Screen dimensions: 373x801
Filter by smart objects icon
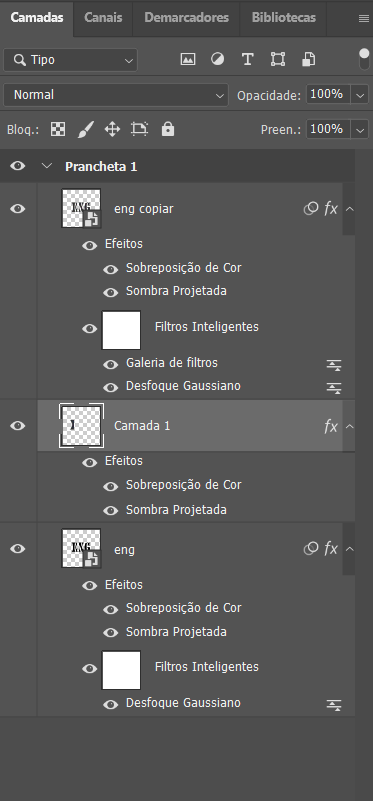click(308, 59)
